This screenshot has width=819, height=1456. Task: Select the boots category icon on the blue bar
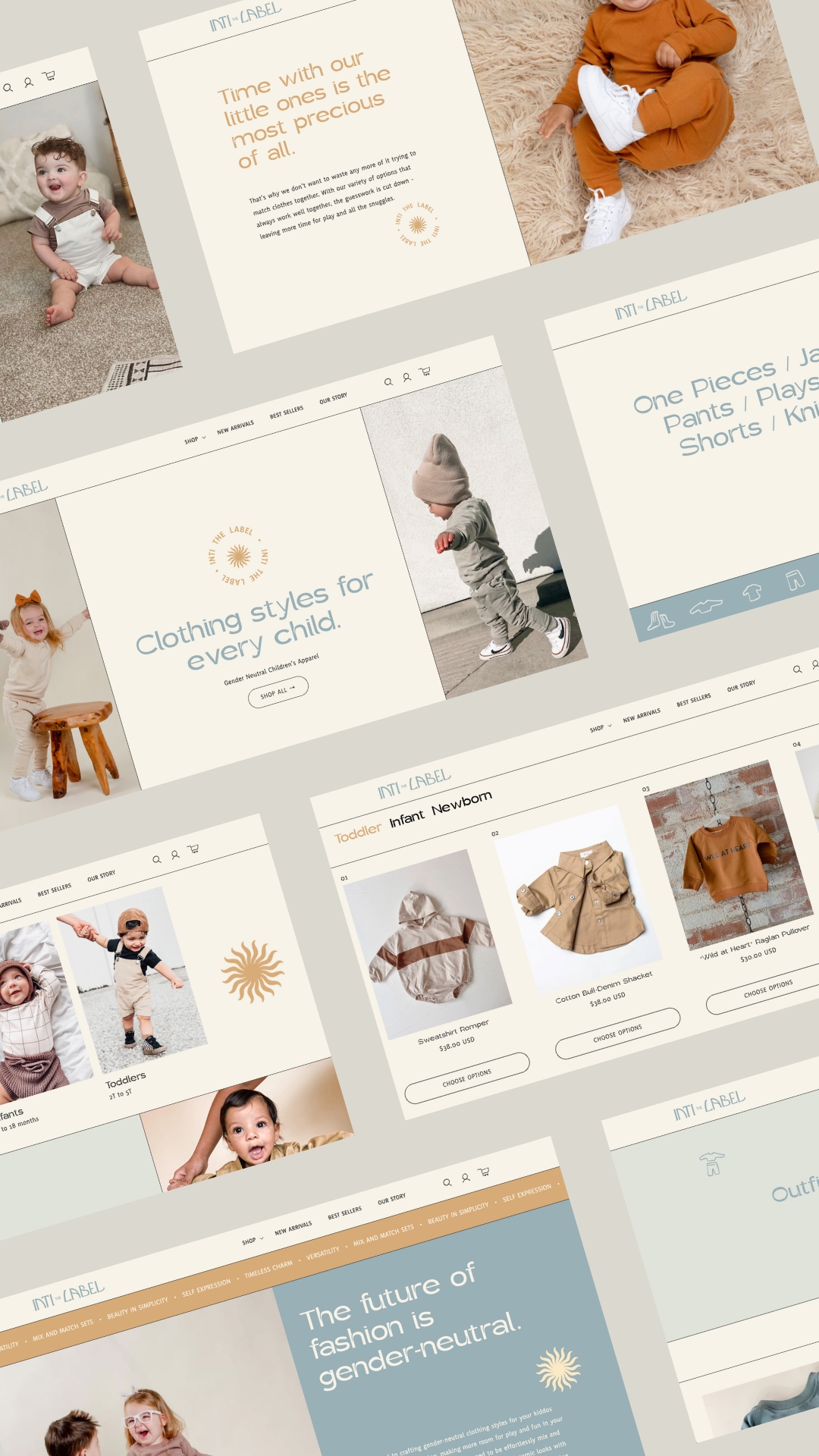click(x=660, y=621)
